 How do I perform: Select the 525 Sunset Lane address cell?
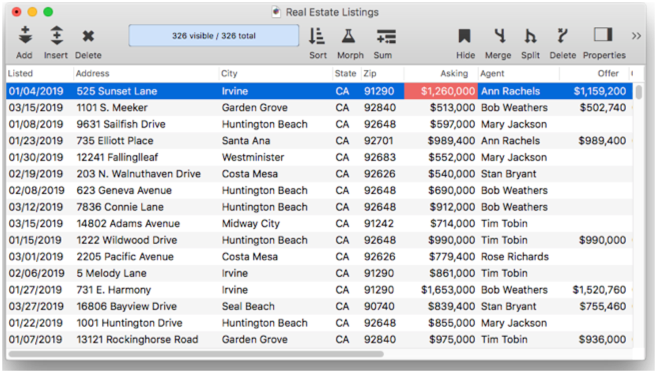point(117,91)
